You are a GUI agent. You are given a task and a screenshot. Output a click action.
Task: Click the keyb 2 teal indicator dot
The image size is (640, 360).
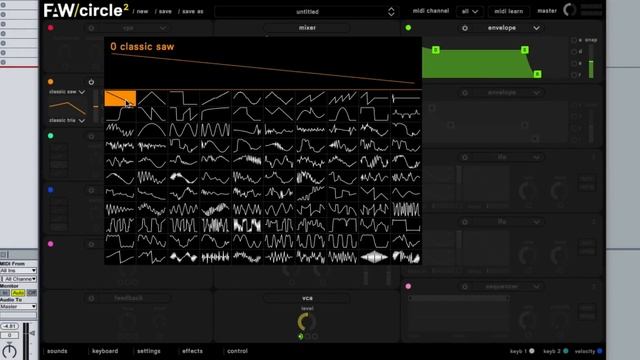coord(566,351)
